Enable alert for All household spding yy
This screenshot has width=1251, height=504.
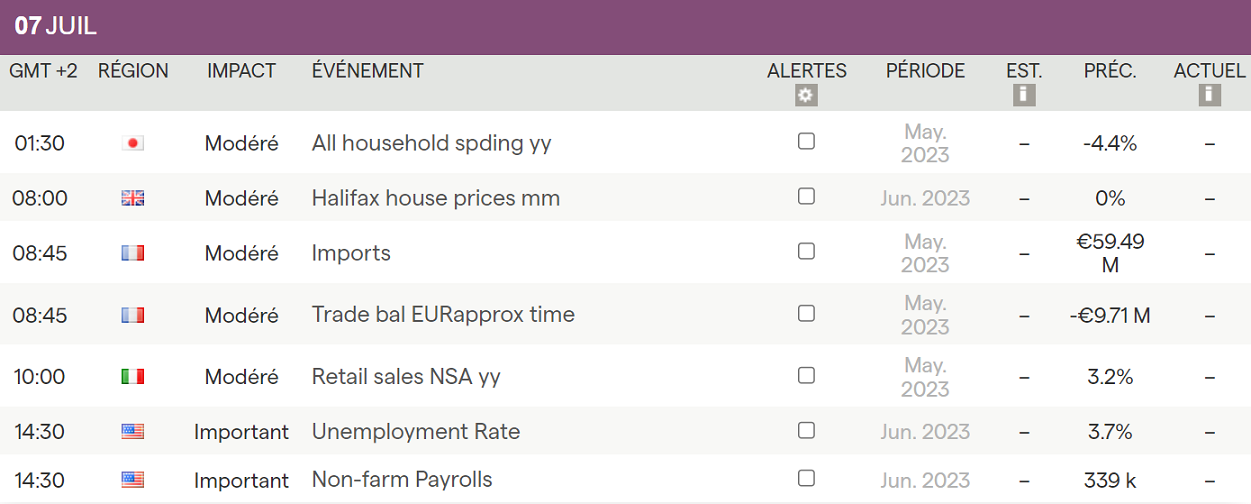pos(806,142)
